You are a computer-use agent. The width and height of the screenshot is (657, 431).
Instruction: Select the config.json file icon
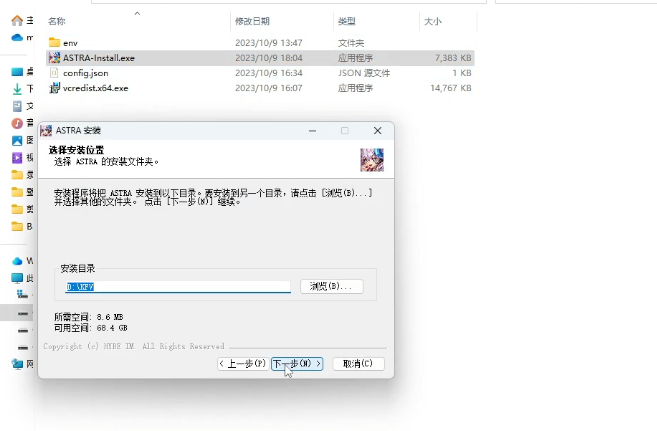pos(54,72)
